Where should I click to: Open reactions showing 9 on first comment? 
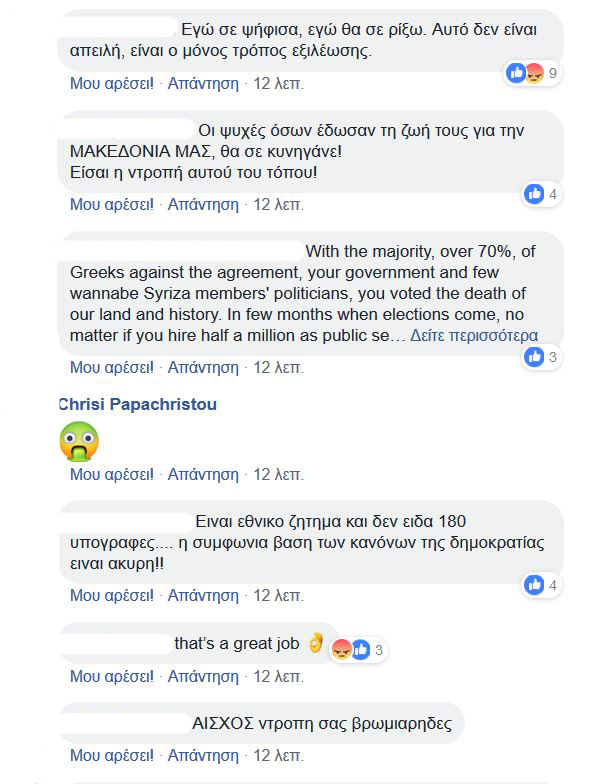[532, 74]
